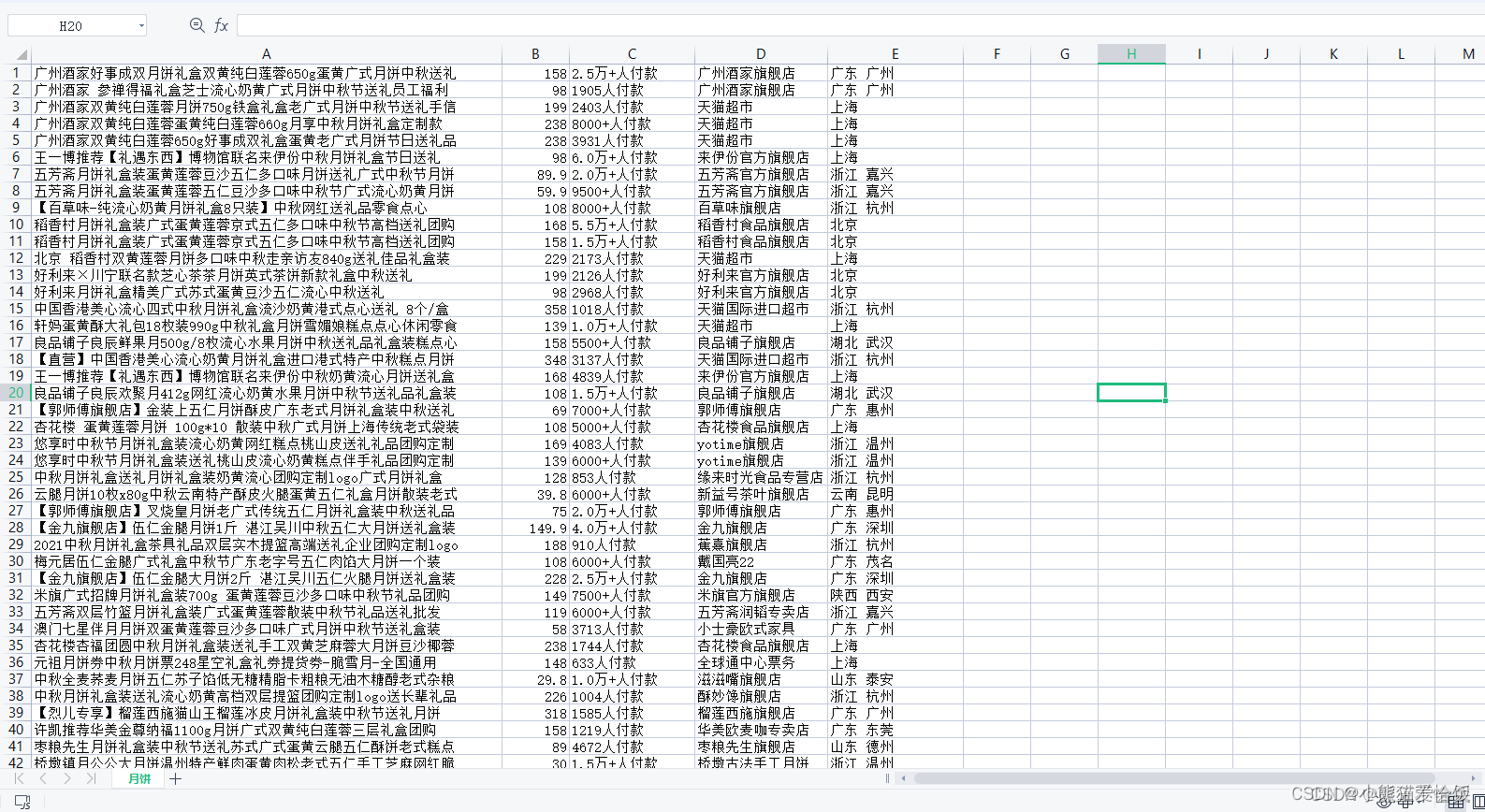Click cell 广东 茂名 in row 30

[x=895, y=561]
